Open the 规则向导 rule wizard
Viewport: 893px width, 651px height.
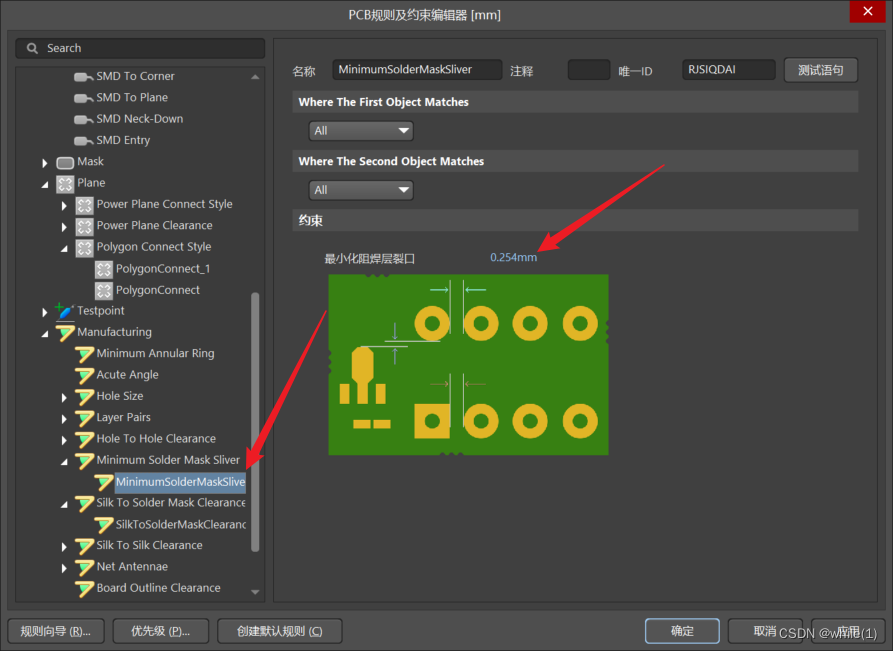pos(56,631)
